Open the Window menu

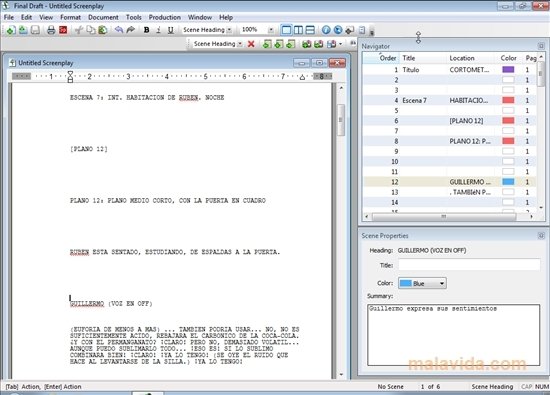pos(200,17)
